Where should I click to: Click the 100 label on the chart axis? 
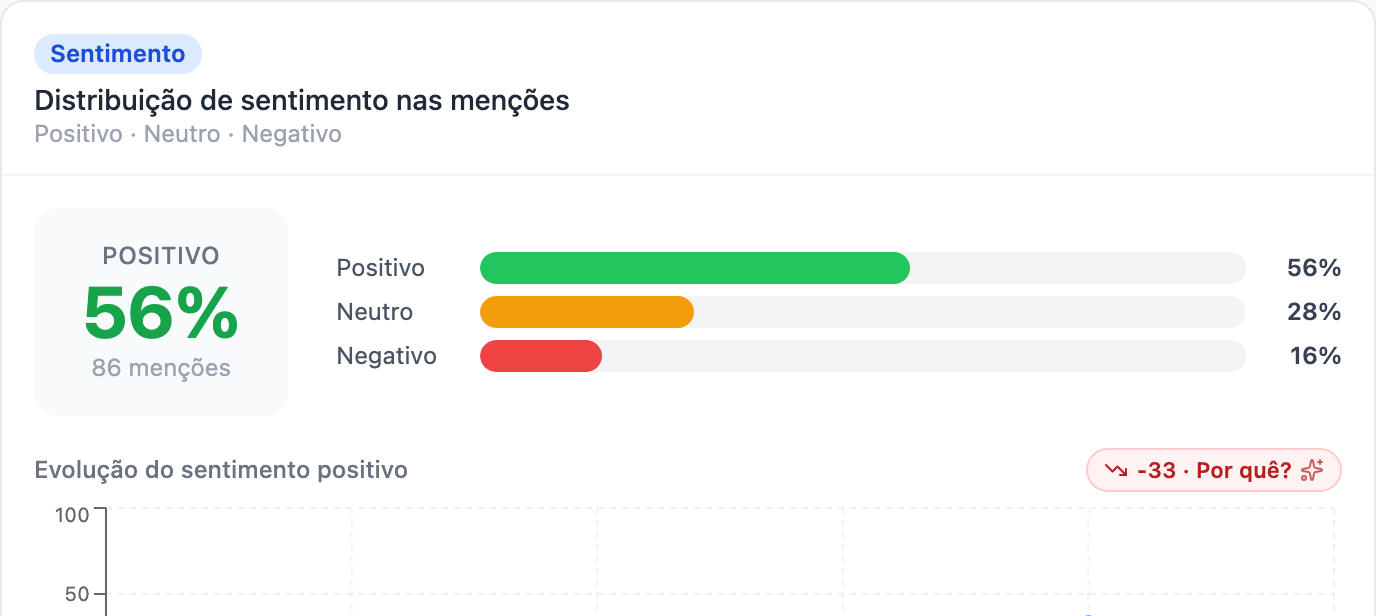click(x=72, y=516)
